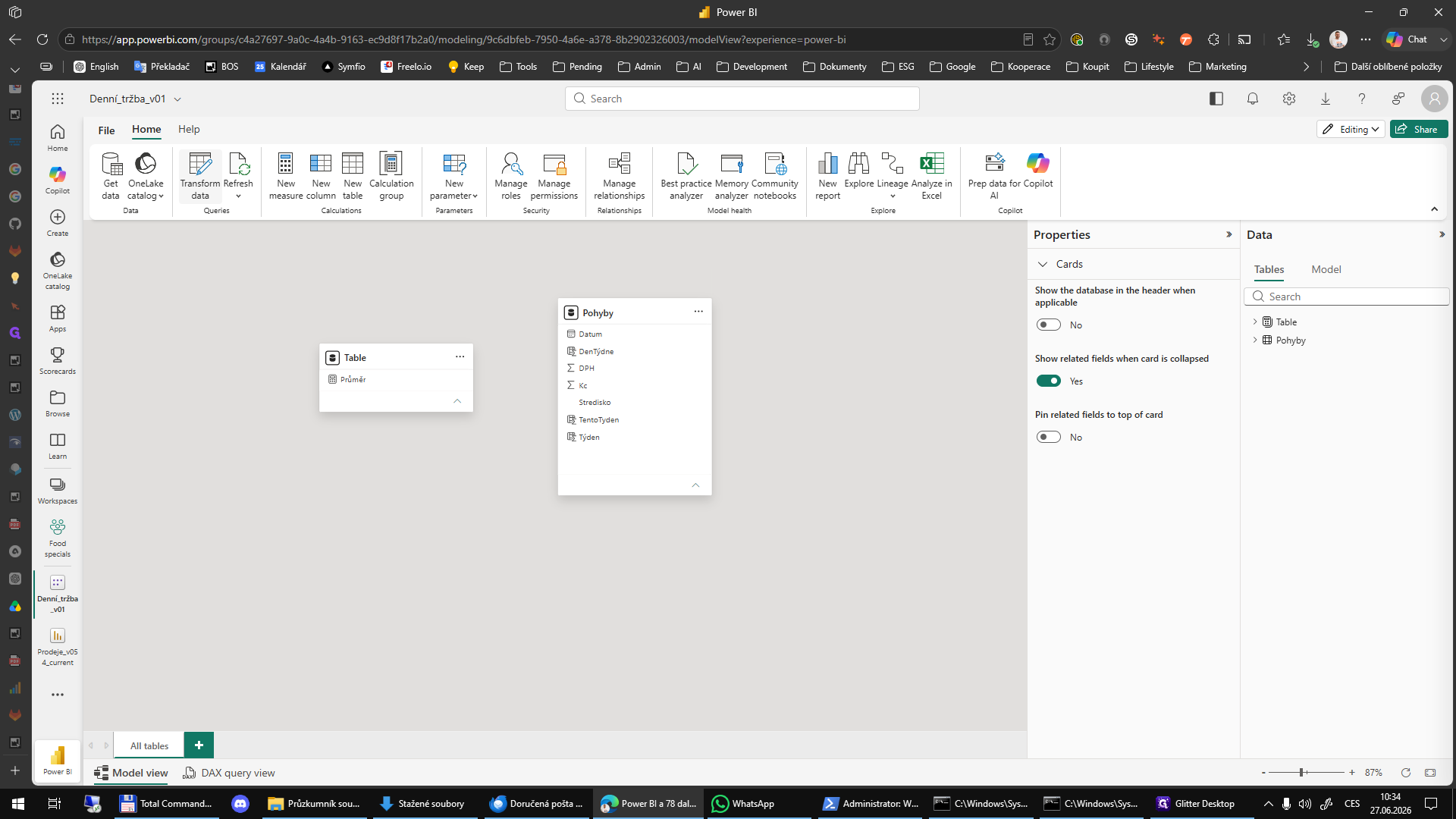
Task: Collapse the Data pane
Action: pyautogui.click(x=1442, y=234)
